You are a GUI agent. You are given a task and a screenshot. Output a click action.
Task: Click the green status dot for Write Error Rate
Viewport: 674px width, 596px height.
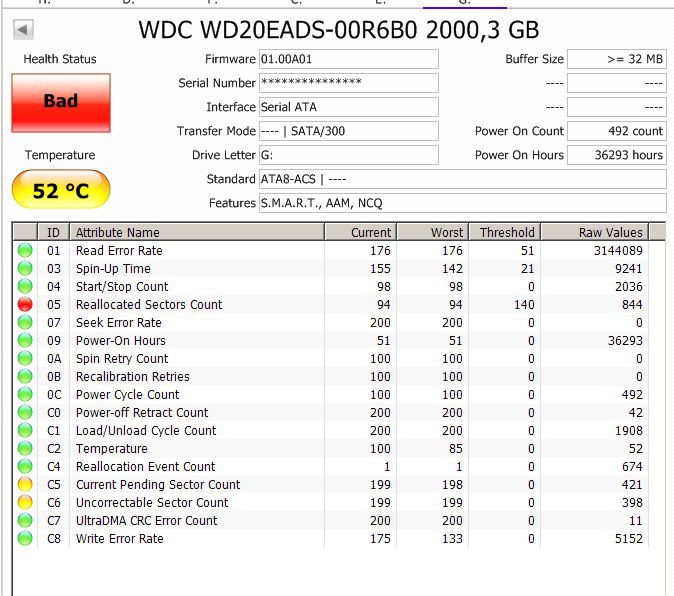(25, 539)
